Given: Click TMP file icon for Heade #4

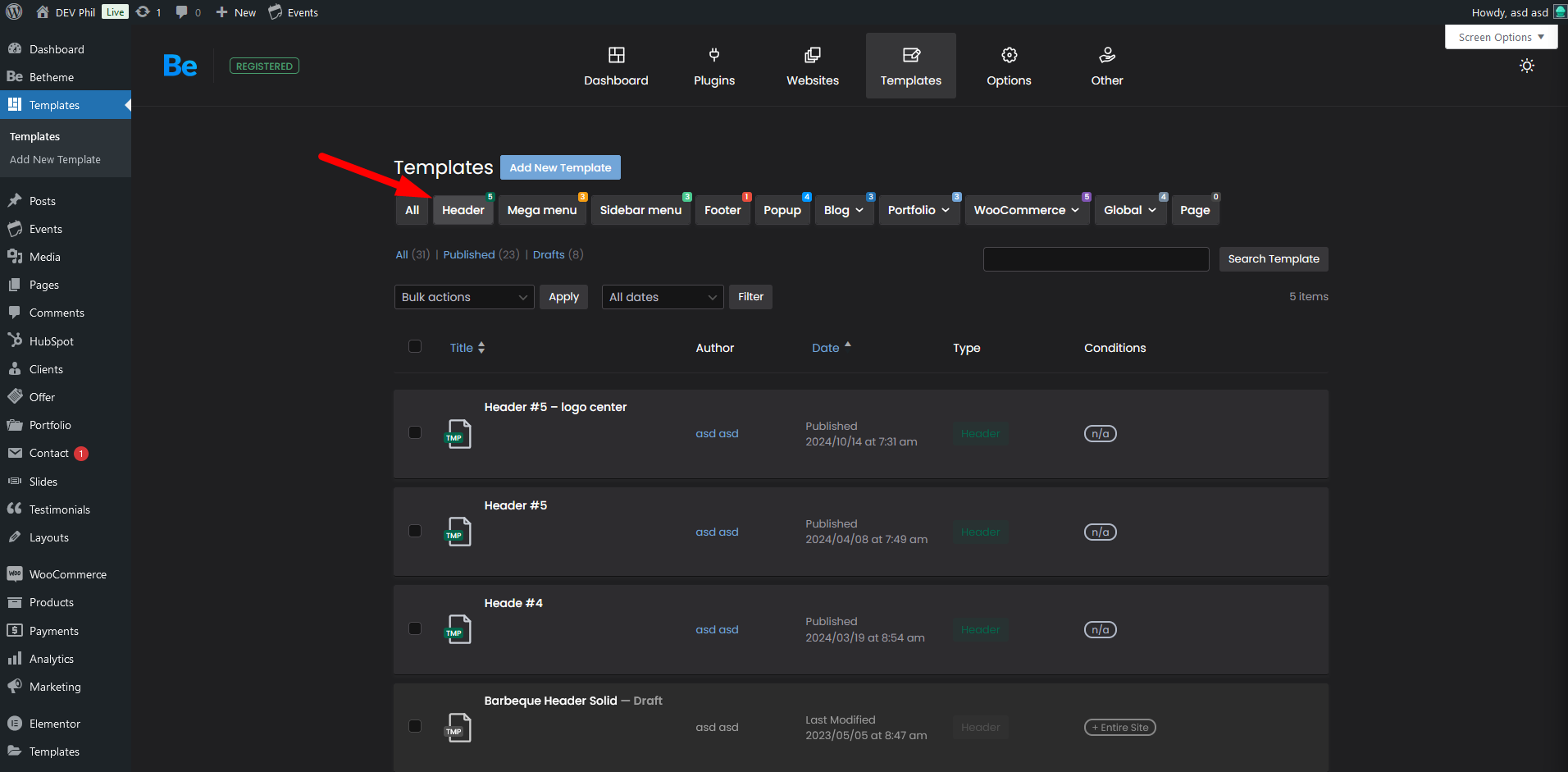Looking at the screenshot, I should click(458, 629).
